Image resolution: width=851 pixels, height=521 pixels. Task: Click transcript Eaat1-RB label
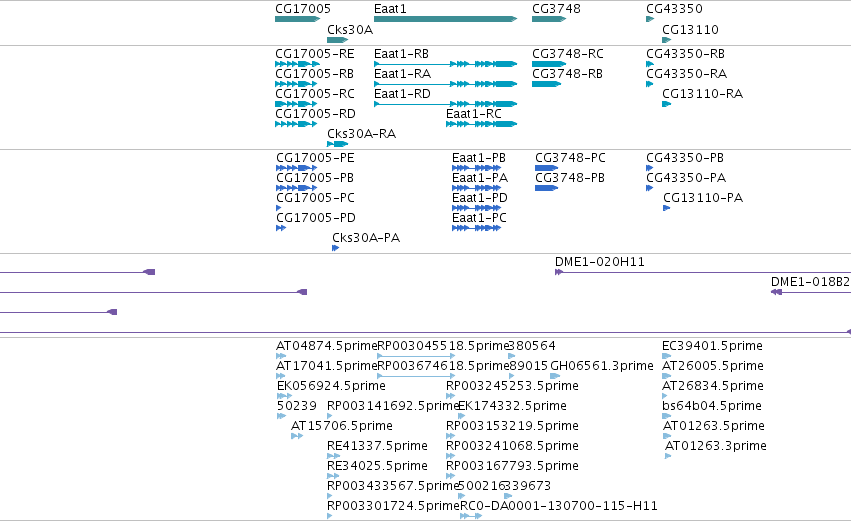pos(402,54)
